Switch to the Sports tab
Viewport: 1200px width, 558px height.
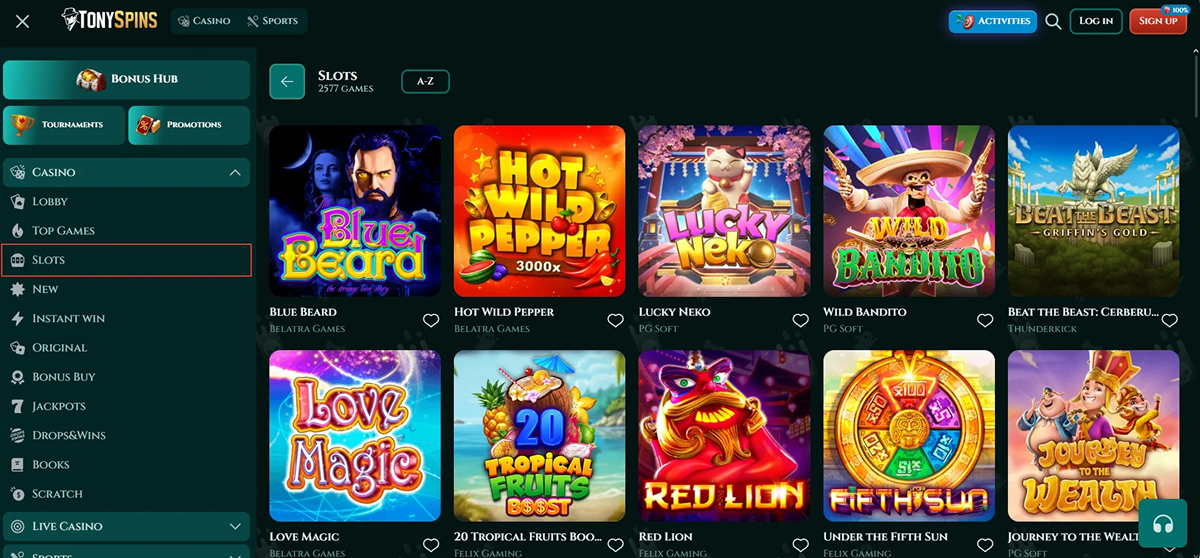pos(273,21)
